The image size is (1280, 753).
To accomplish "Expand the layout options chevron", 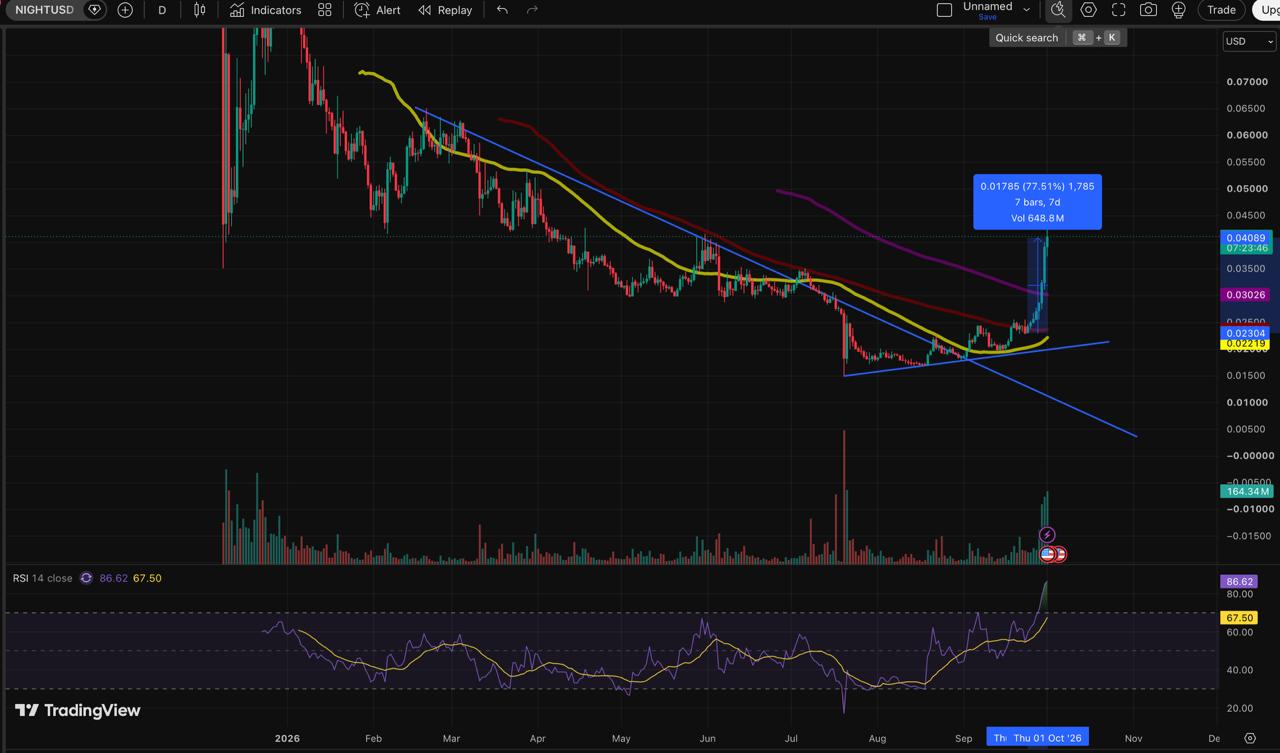I will pos(1025,10).
